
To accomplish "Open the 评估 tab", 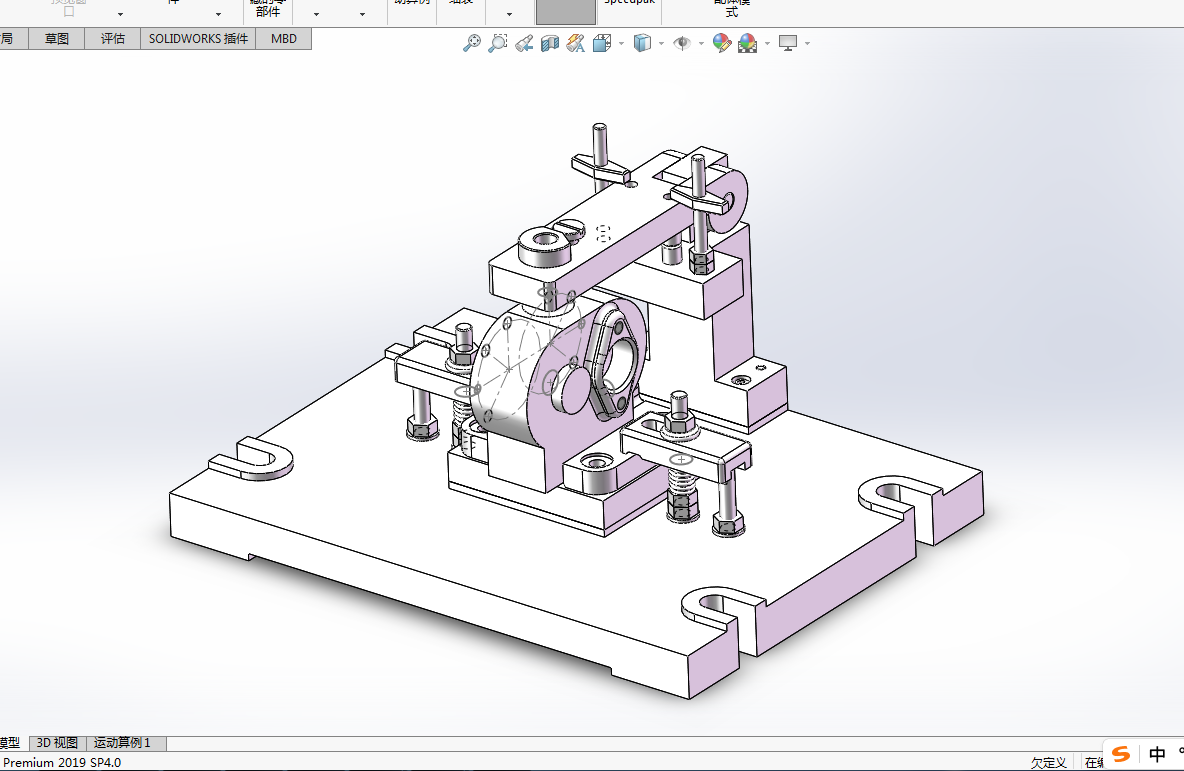I will tap(113, 39).
